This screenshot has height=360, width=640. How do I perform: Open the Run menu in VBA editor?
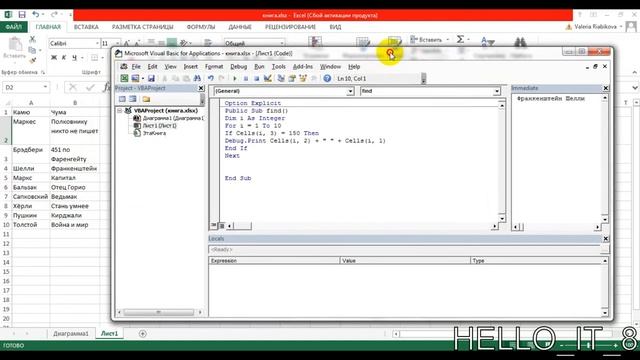pyautogui.click(x=259, y=67)
